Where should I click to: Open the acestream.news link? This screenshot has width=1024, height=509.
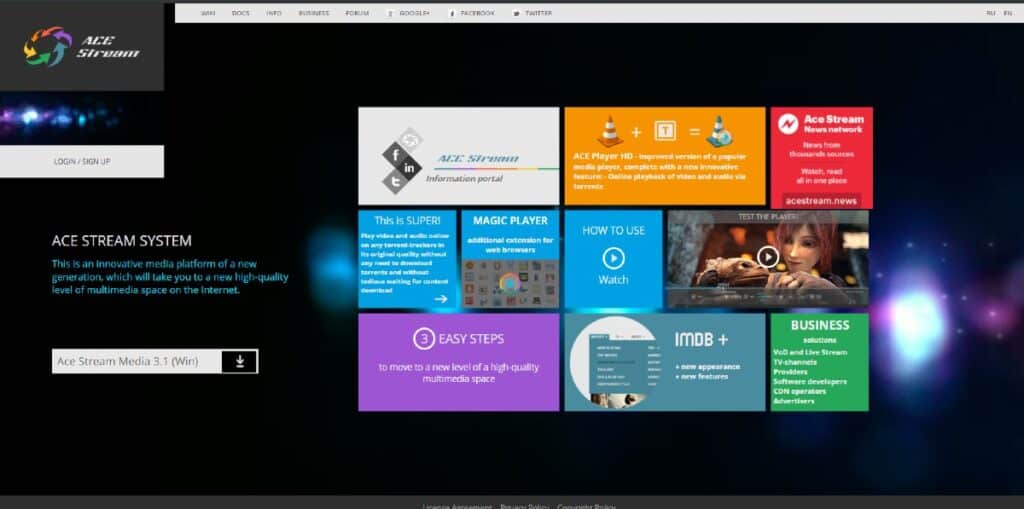click(x=821, y=201)
